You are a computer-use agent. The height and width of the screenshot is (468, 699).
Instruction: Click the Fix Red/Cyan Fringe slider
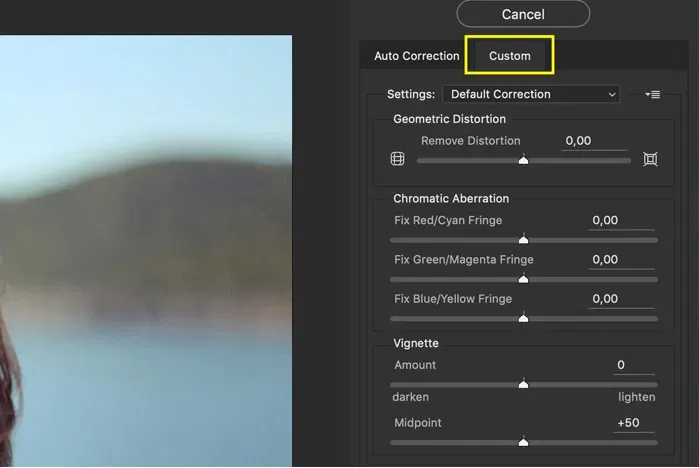(523, 240)
